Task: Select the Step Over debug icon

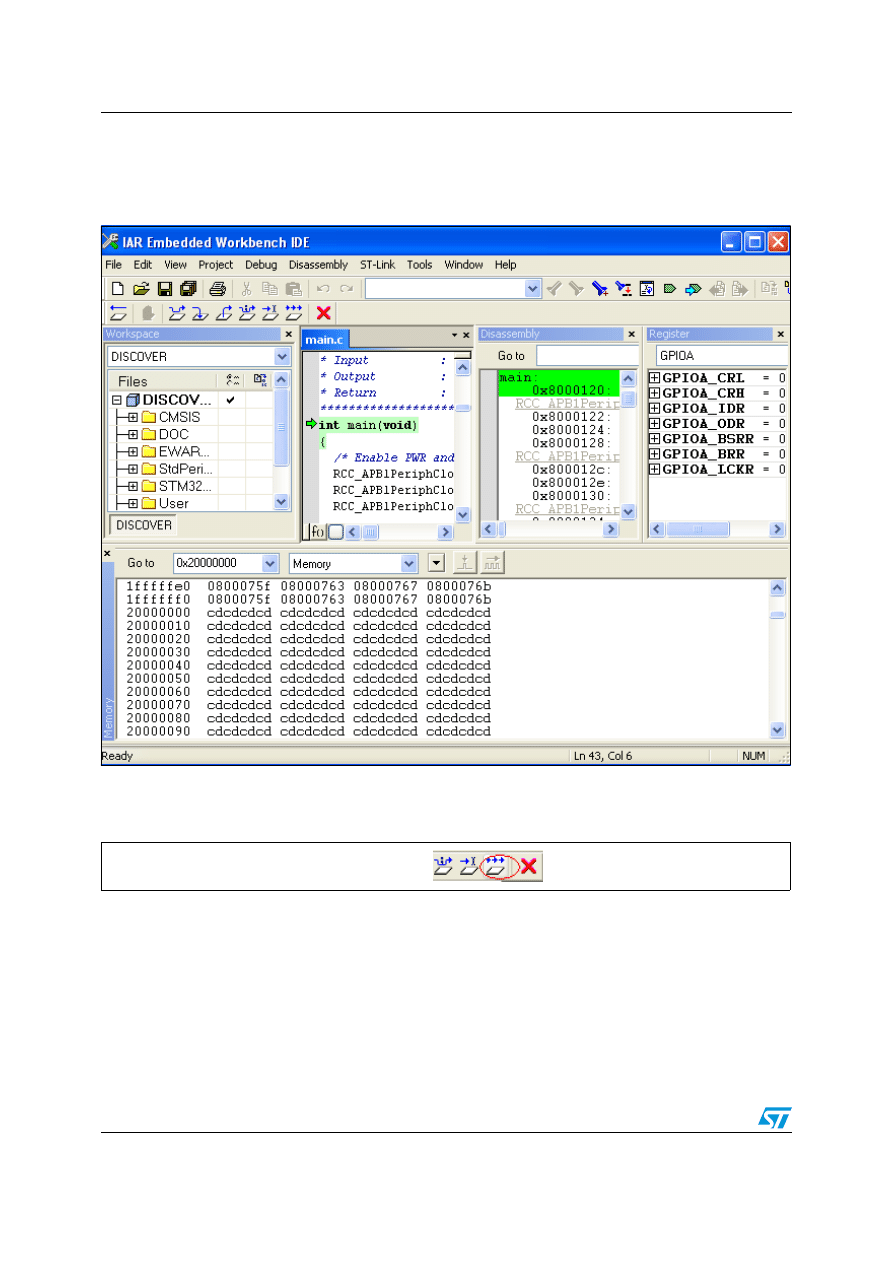Action: pyautogui.click(x=176, y=313)
